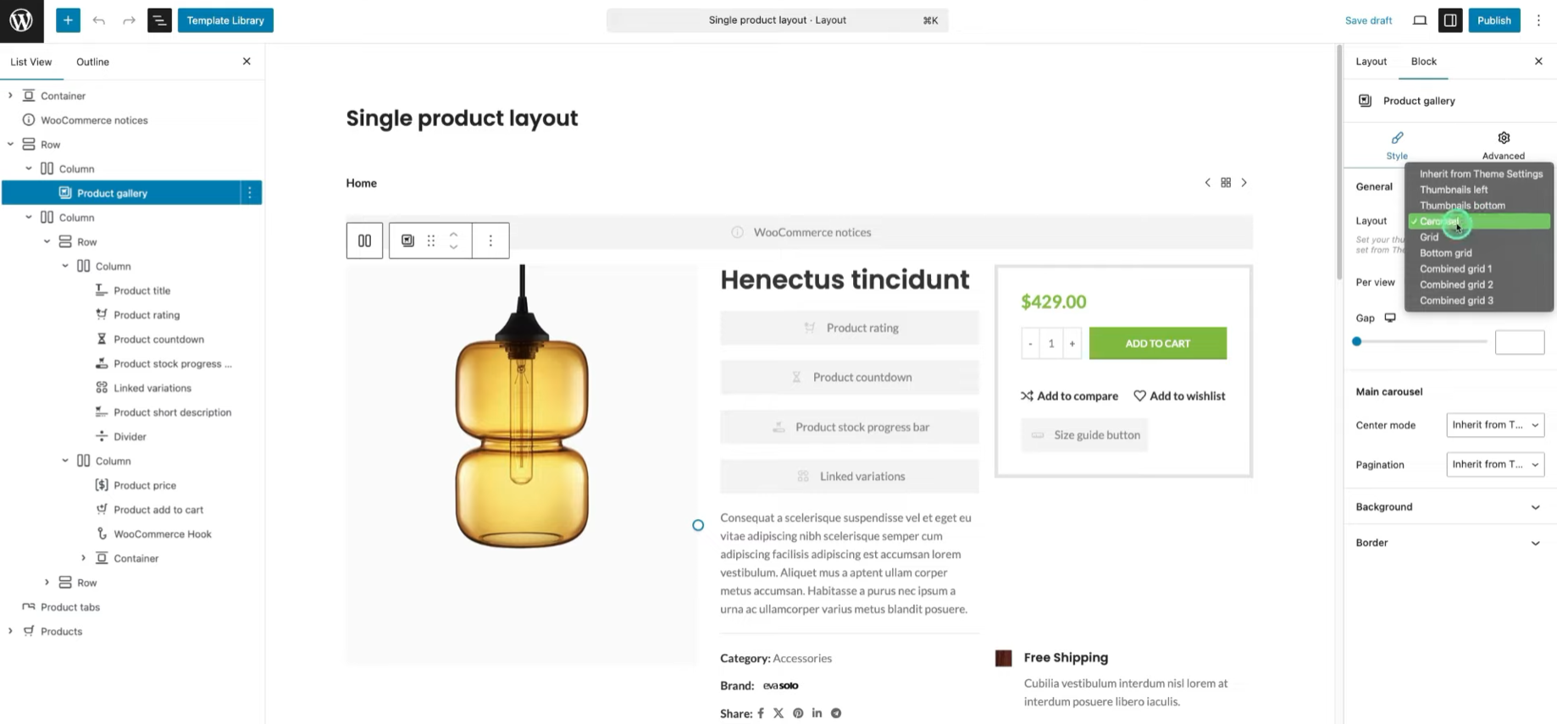Click the Undo arrow icon
The image size is (1568, 724).
[x=99, y=19]
